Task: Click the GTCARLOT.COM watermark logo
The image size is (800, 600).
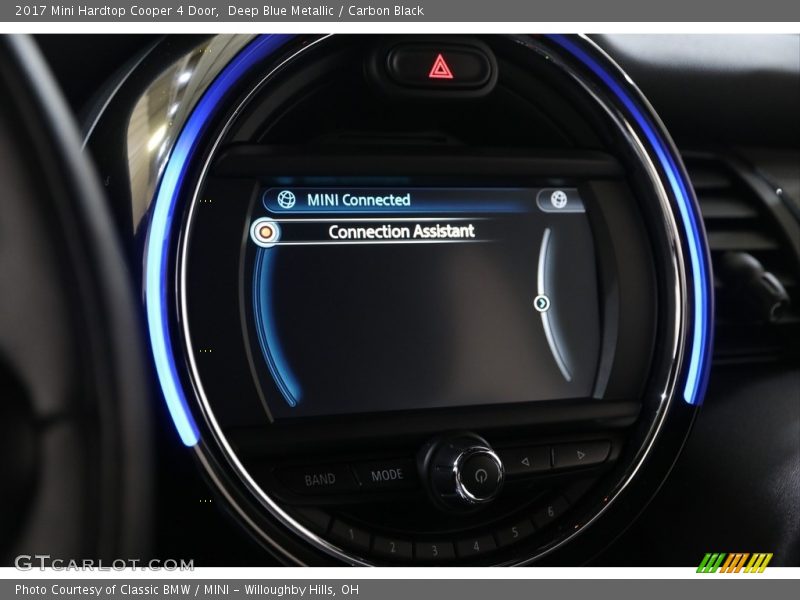Action: [x=104, y=564]
